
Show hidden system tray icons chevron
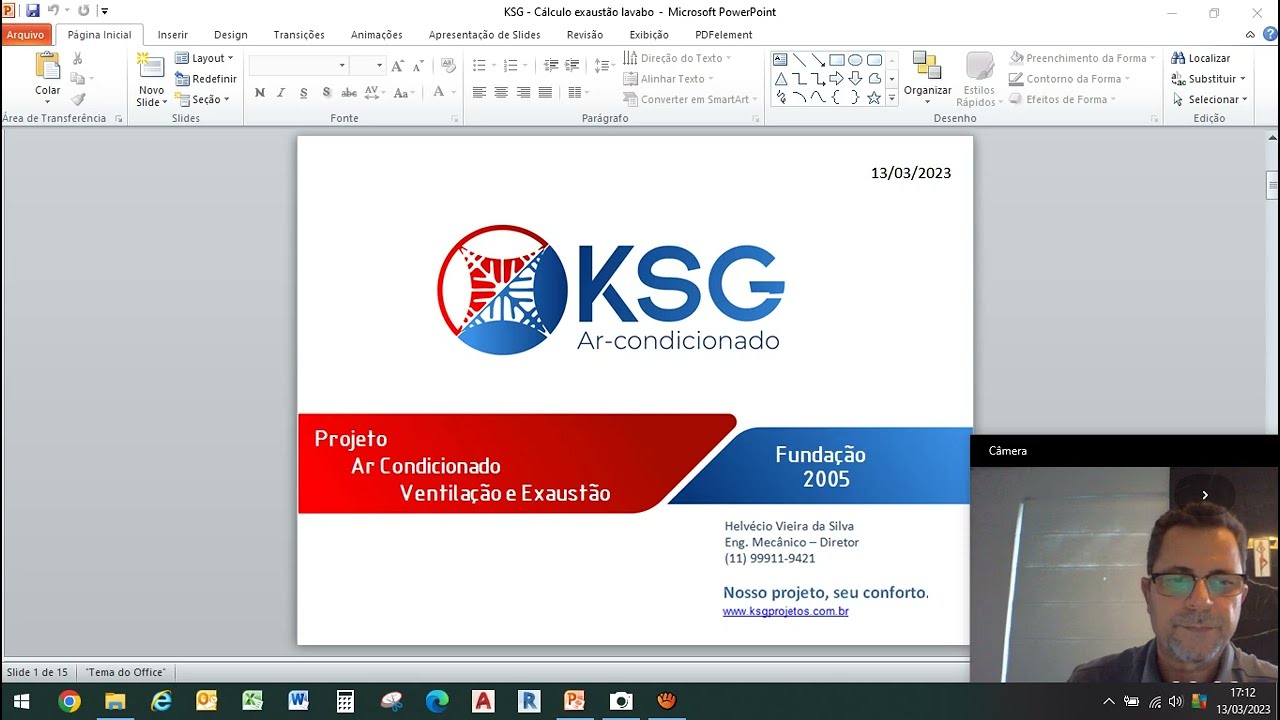point(1108,702)
